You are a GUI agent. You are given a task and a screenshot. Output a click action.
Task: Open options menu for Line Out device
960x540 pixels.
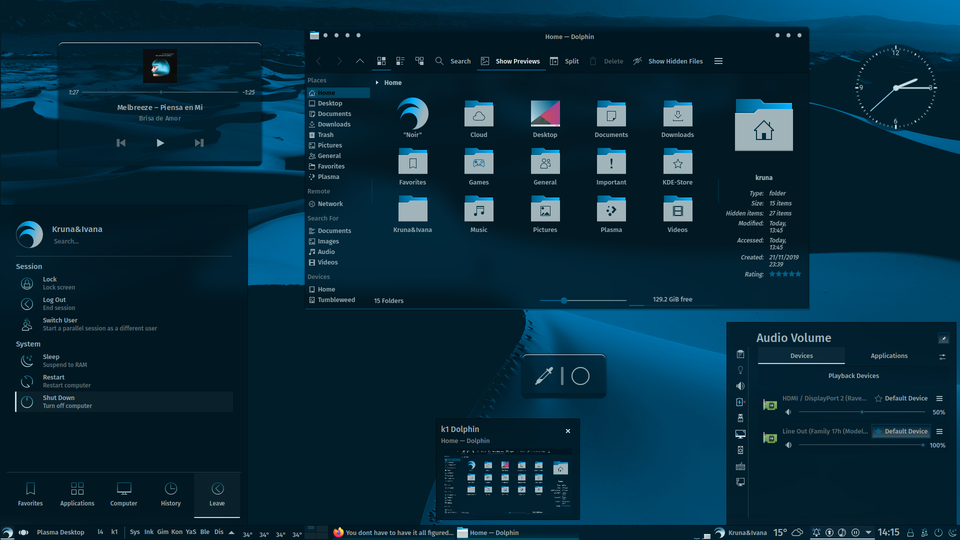pos(939,431)
